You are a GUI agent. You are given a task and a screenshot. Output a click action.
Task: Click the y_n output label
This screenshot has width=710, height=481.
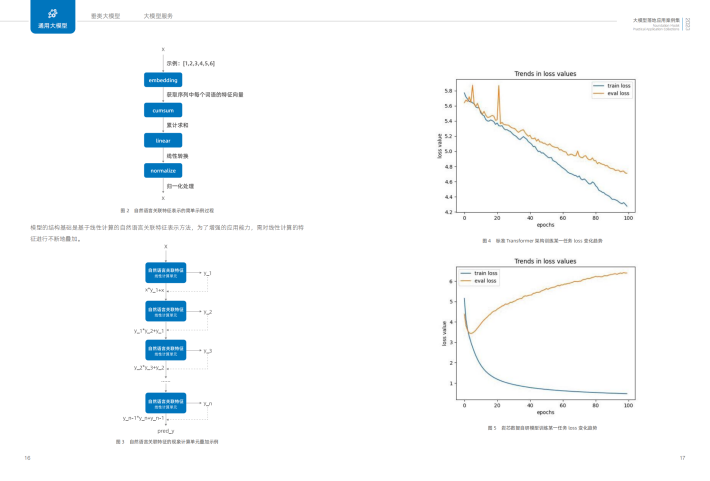(x=207, y=404)
